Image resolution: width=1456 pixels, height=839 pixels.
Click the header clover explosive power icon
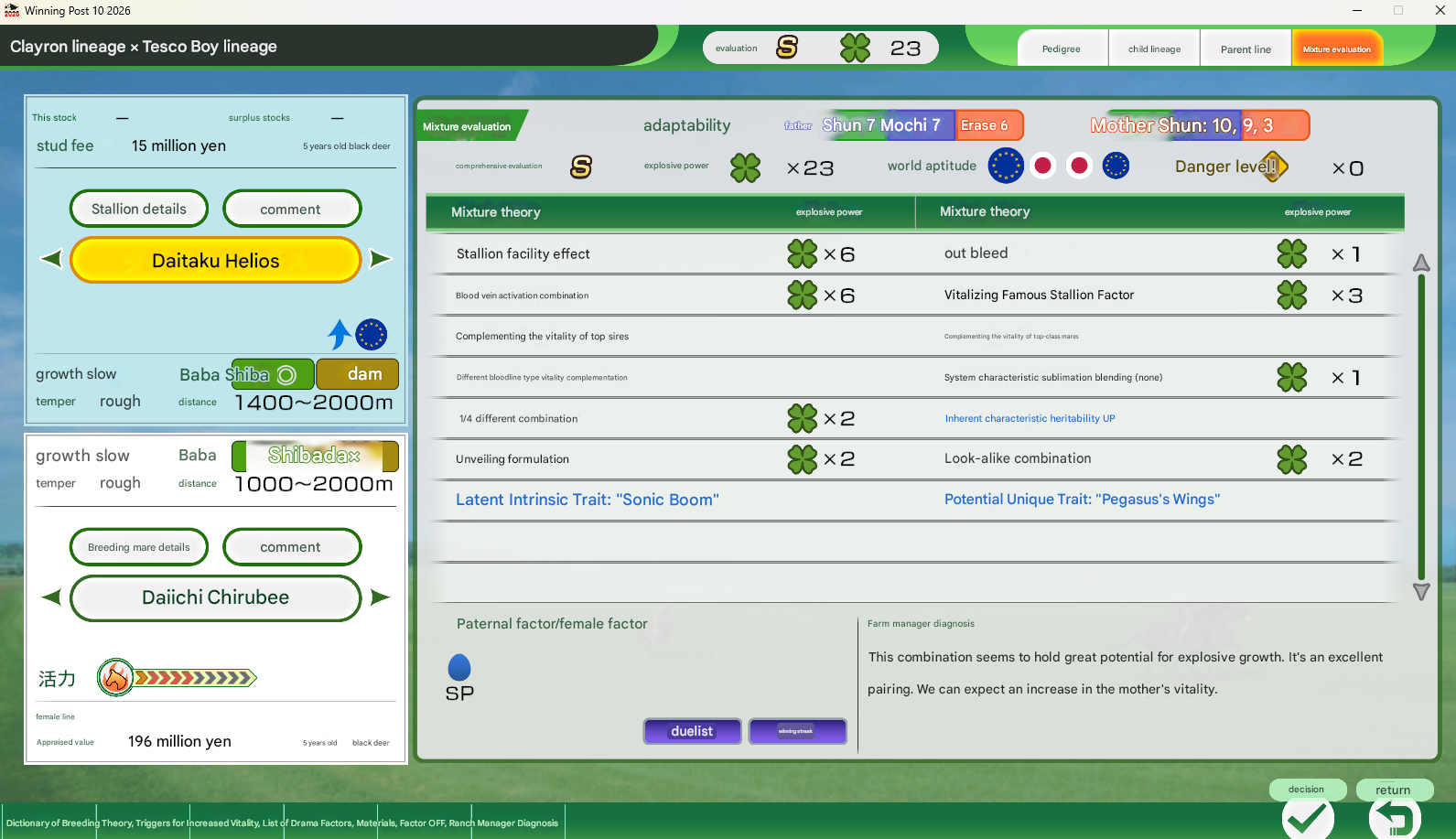pyautogui.click(x=856, y=48)
